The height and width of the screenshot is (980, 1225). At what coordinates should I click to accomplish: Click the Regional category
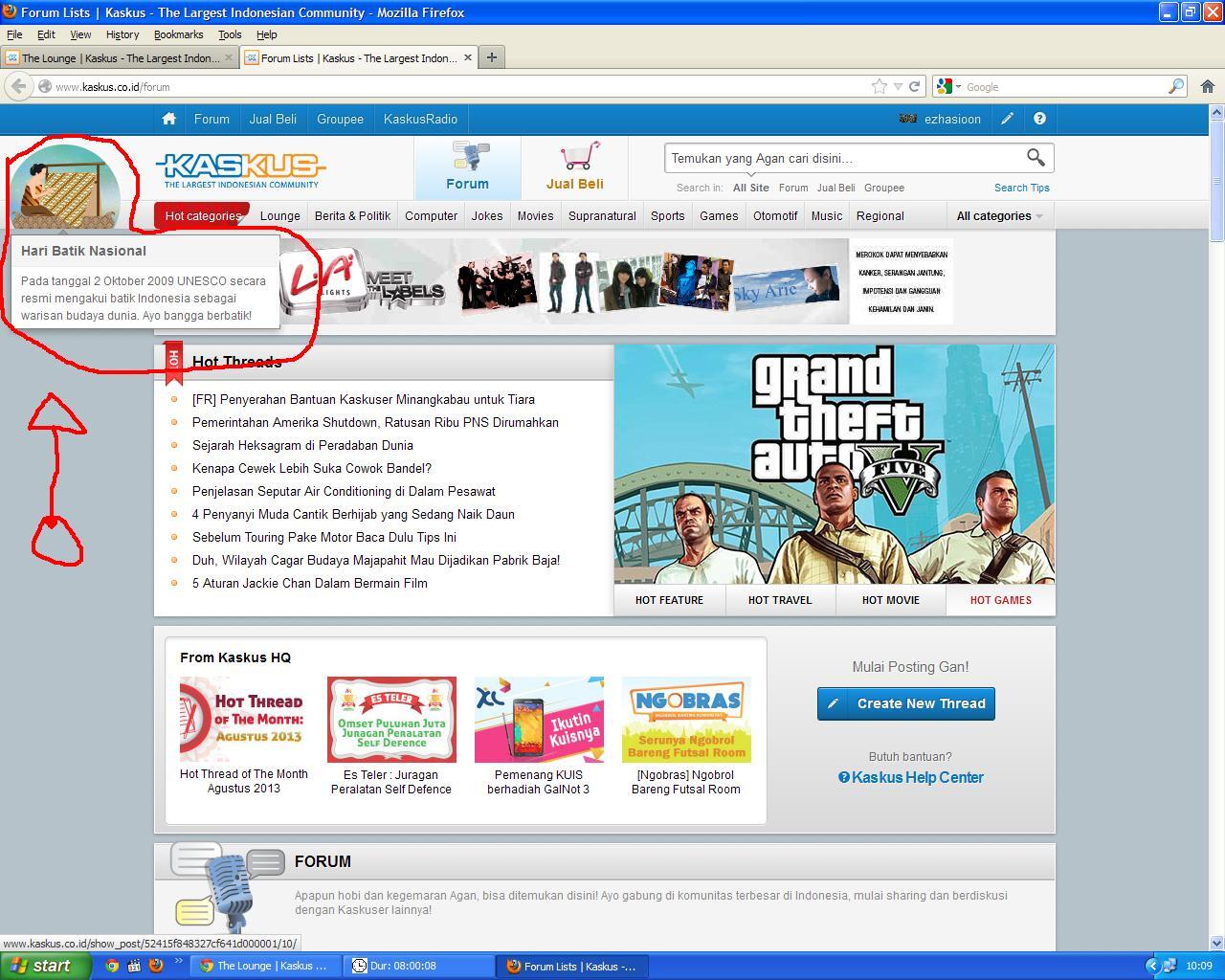pyautogui.click(x=880, y=215)
